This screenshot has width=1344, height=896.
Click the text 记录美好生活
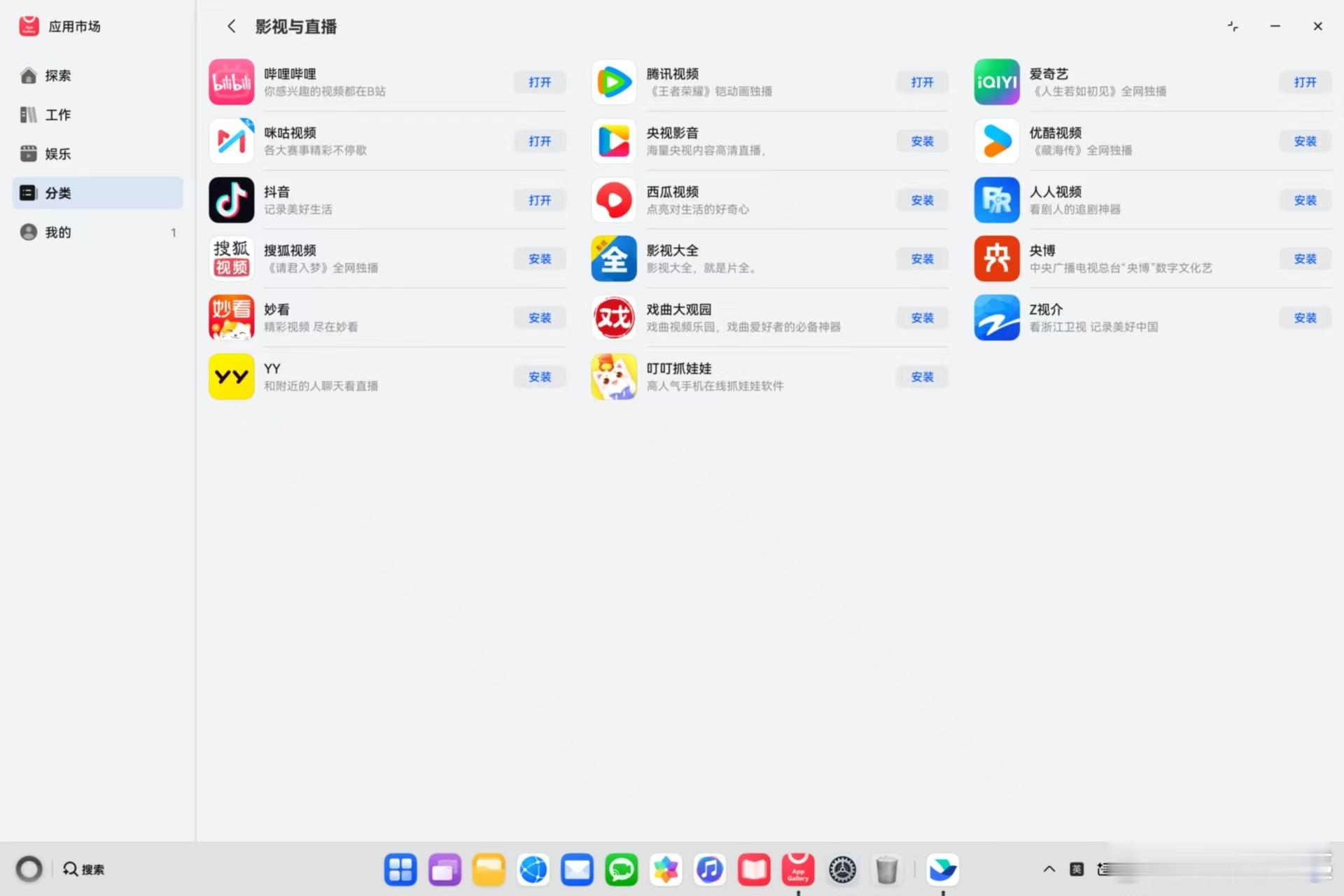[297, 209]
